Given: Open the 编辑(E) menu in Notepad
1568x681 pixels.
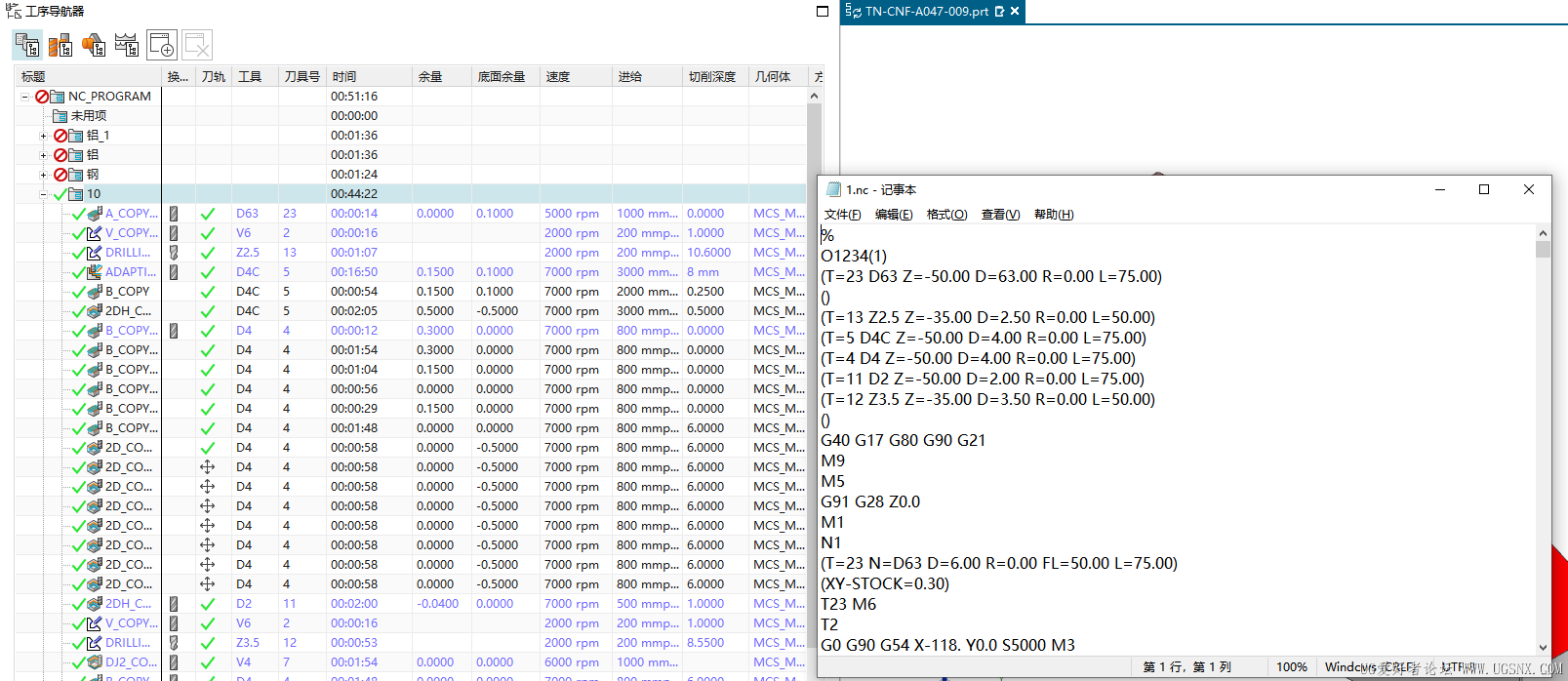Looking at the screenshot, I should point(894,215).
